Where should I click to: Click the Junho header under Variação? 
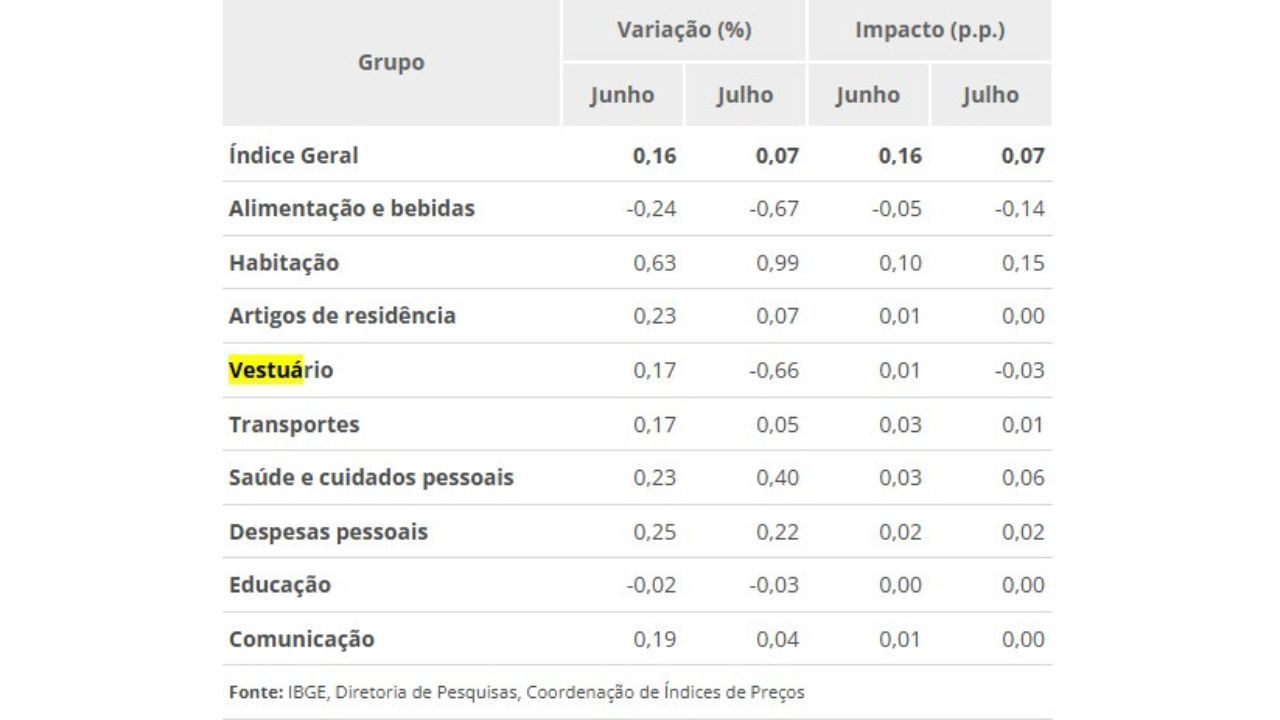point(622,95)
